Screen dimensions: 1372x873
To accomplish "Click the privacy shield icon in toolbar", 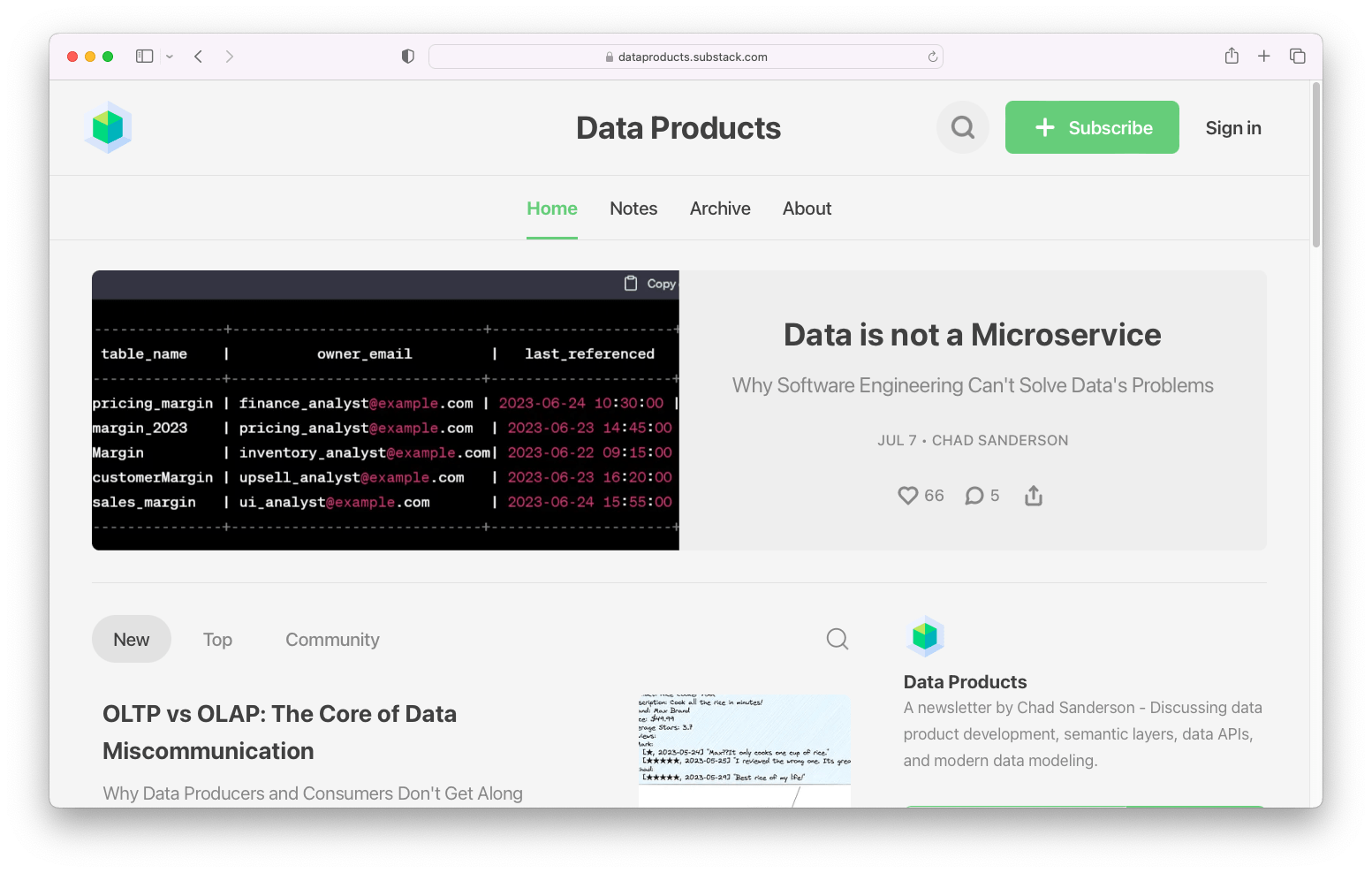I will [407, 57].
